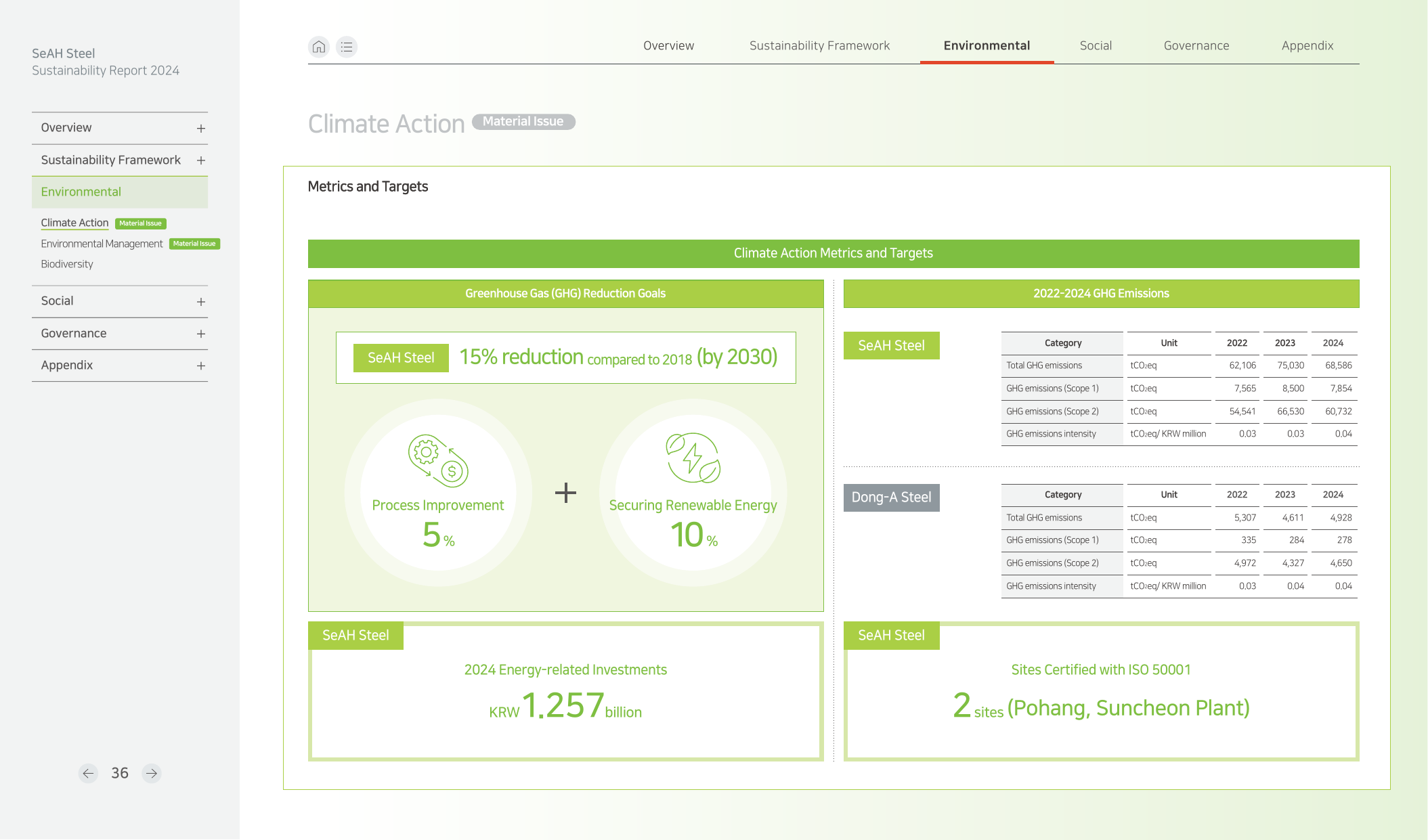
Task: Click the Process Improvement gear-dollar icon
Action: coord(438,461)
